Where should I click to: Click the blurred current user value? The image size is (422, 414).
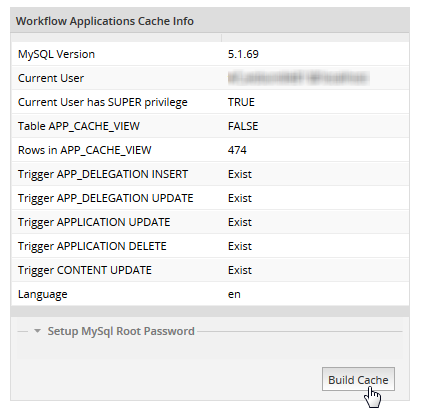(x=298, y=78)
